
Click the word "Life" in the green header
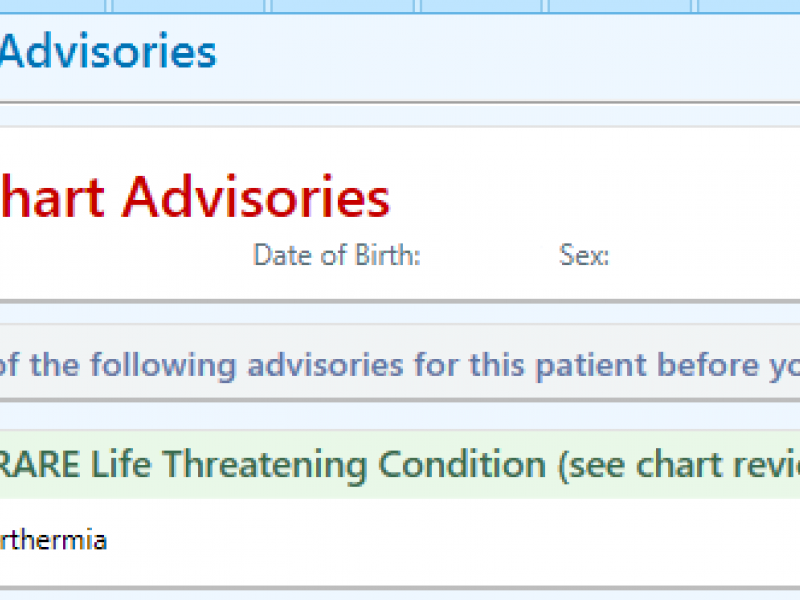point(119,465)
